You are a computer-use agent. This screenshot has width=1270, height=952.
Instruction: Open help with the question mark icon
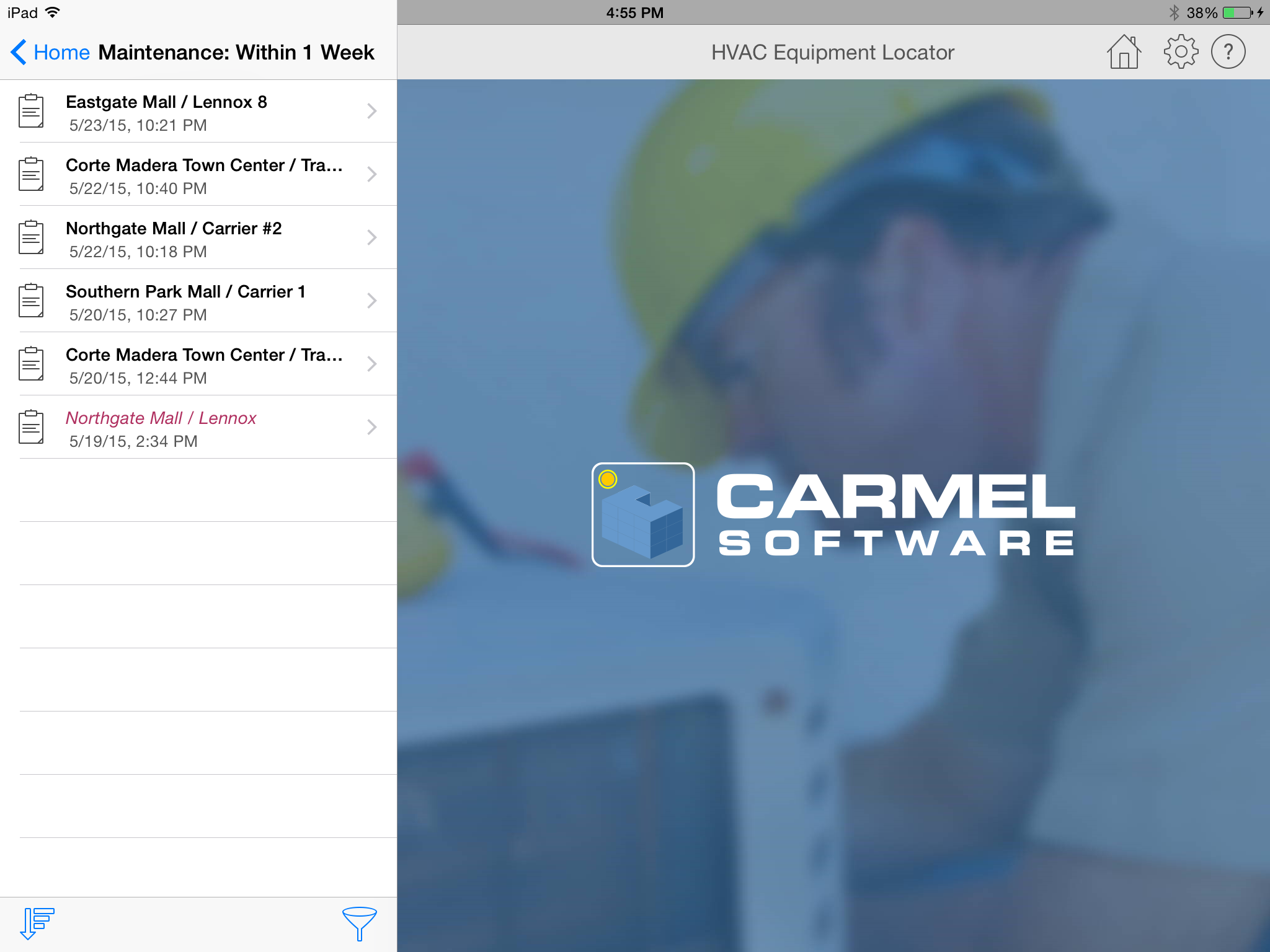click(1228, 52)
